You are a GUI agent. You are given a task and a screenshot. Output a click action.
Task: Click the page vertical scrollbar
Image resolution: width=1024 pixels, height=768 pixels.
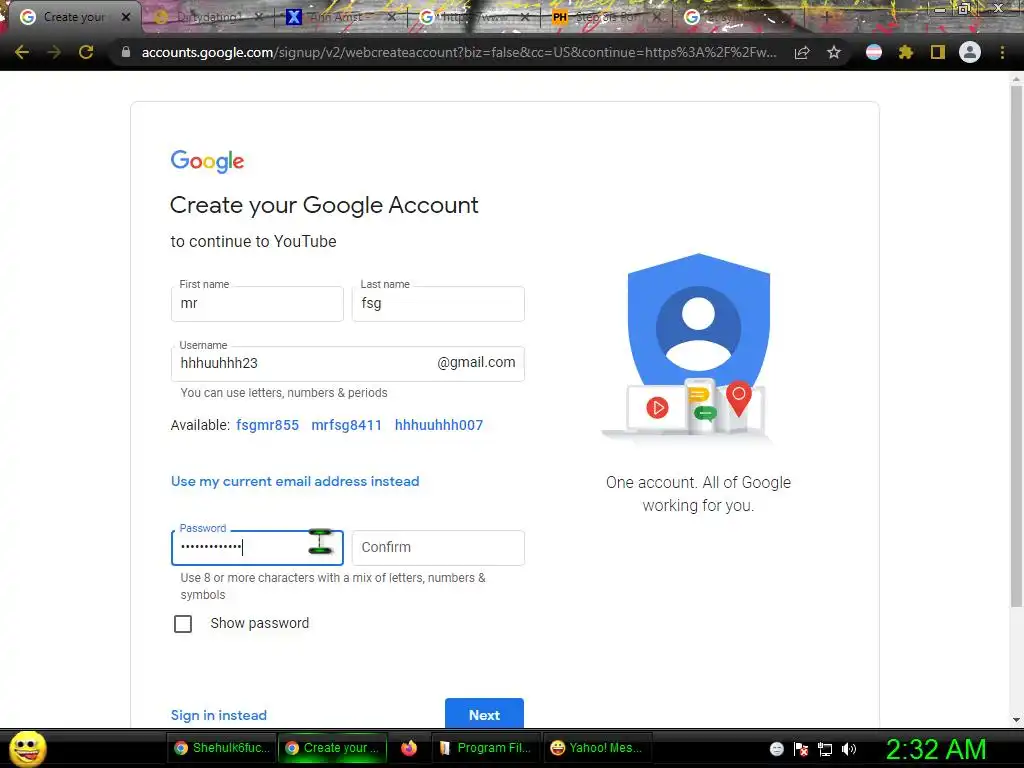[x=1016, y=346]
